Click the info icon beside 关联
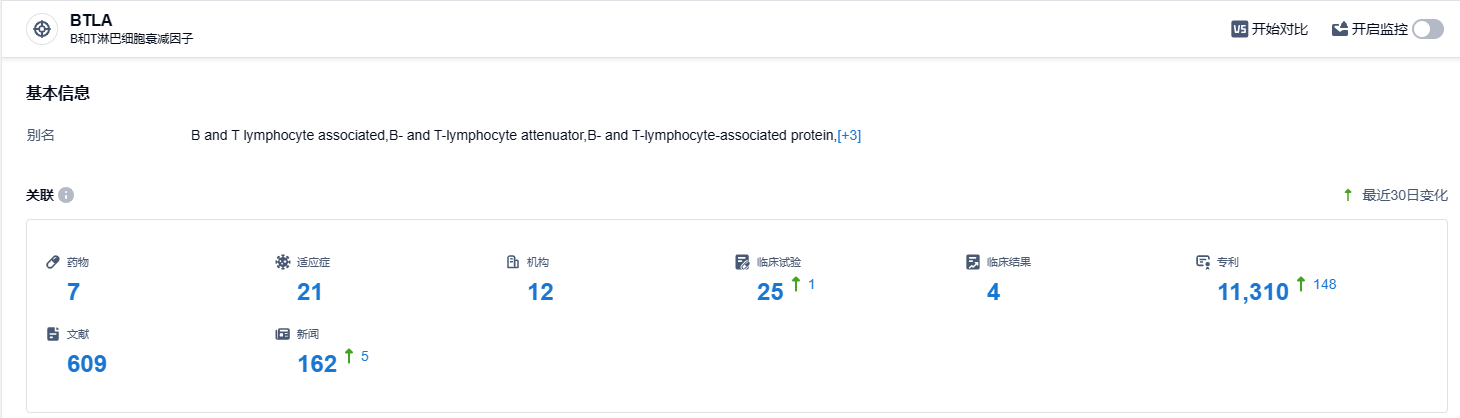 [66, 195]
